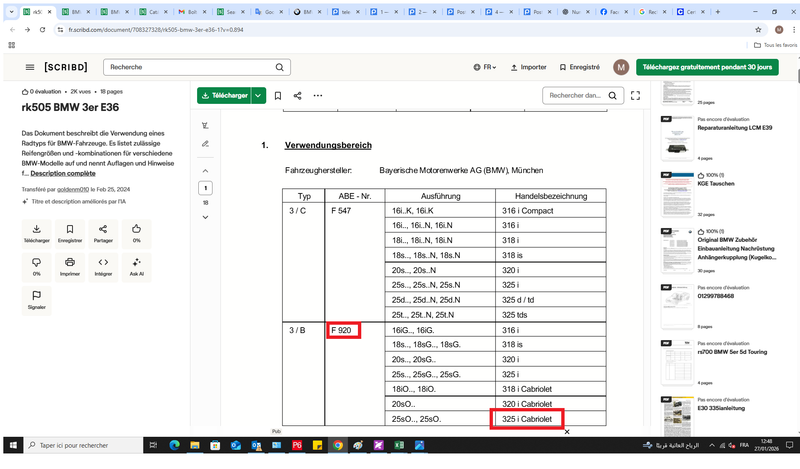Click the Partager tile in left panel
This screenshot has width=800, height=469.
coord(103,234)
